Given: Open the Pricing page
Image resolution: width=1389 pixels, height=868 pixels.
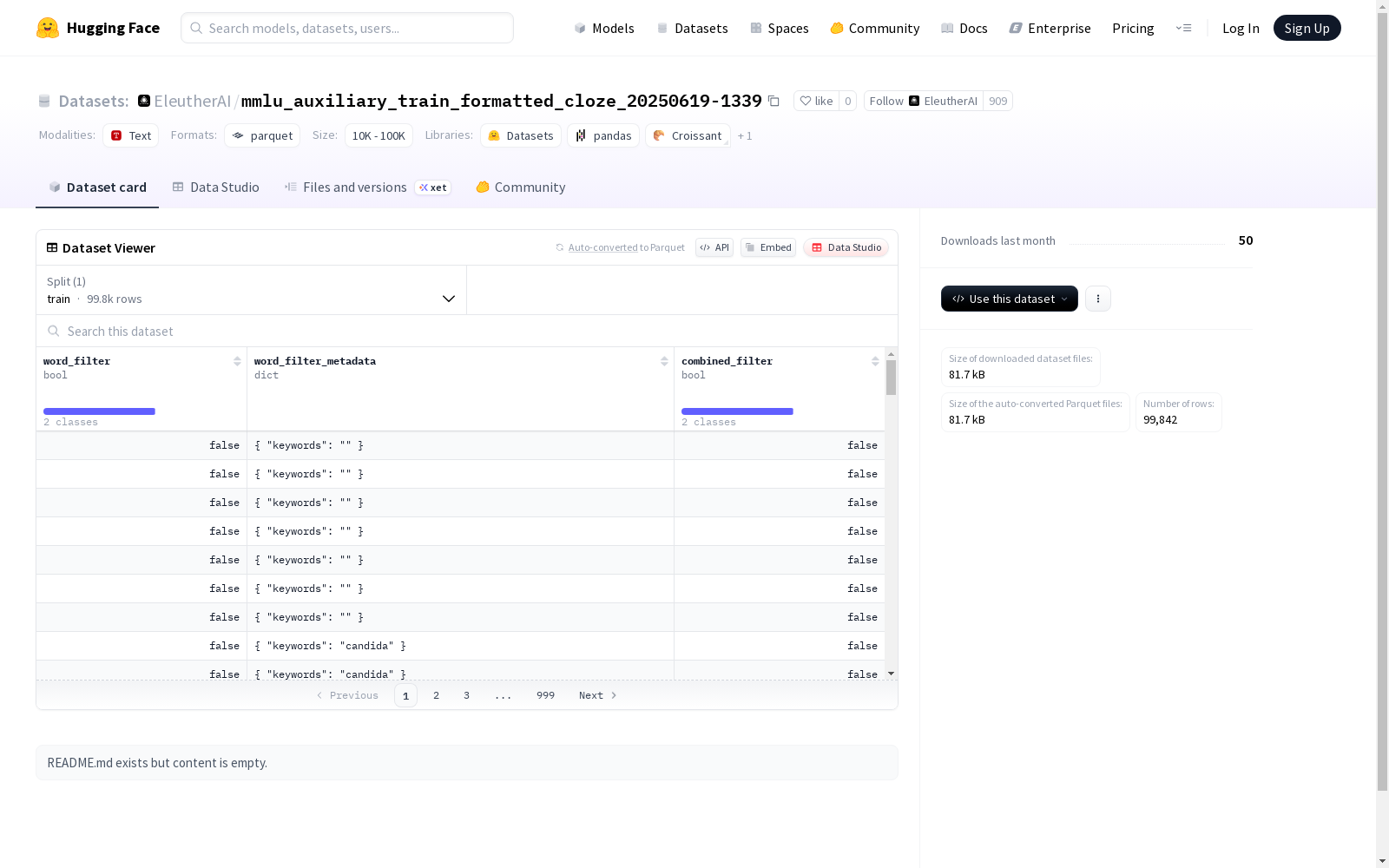Looking at the screenshot, I should 1133,28.
